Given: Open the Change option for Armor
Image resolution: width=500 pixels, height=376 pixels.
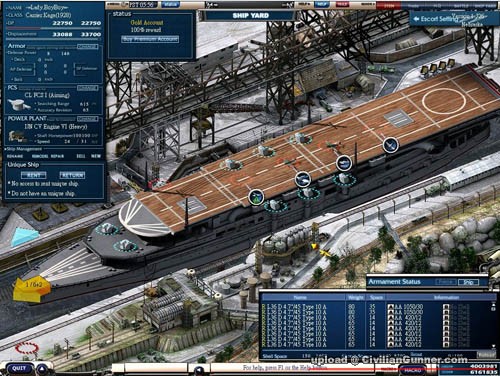Looking at the screenshot, I should (x=88, y=47).
